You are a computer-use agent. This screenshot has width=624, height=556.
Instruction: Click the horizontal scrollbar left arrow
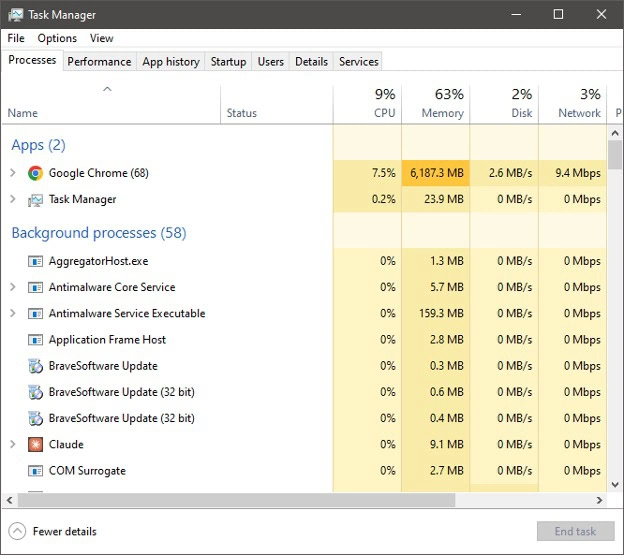tap(10, 500)
